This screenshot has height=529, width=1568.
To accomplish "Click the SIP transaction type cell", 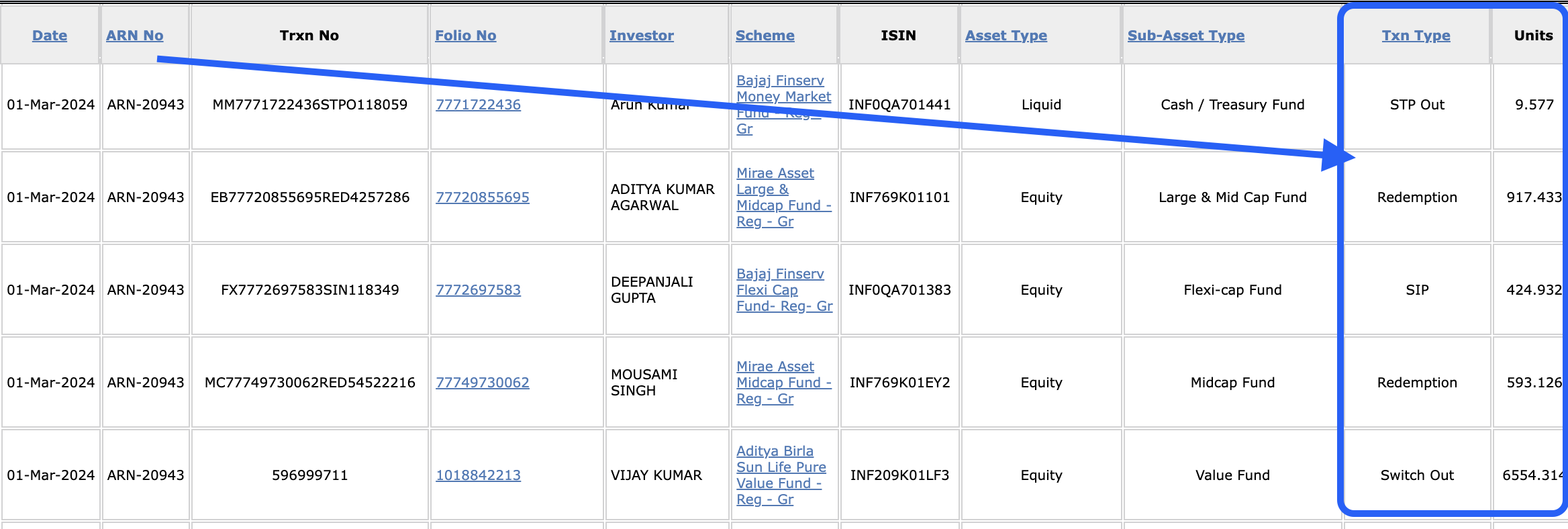I will (1417, 290).
